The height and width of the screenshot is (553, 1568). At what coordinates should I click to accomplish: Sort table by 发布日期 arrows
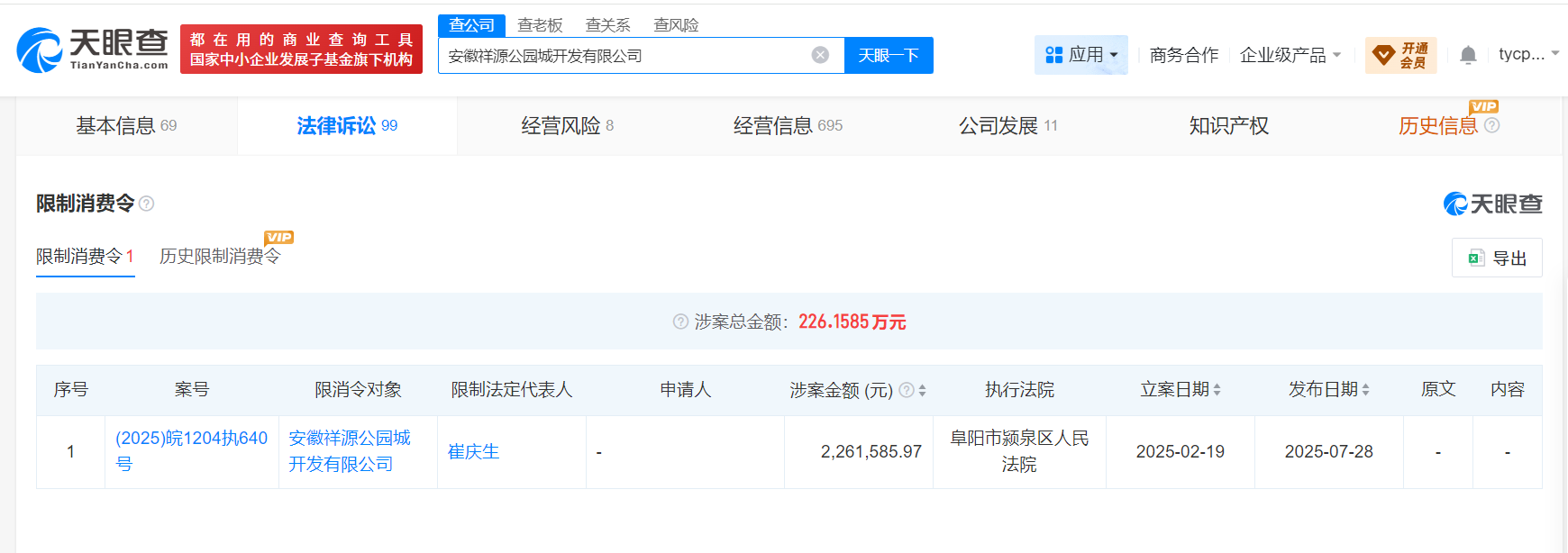click(x=1365, y=390)
